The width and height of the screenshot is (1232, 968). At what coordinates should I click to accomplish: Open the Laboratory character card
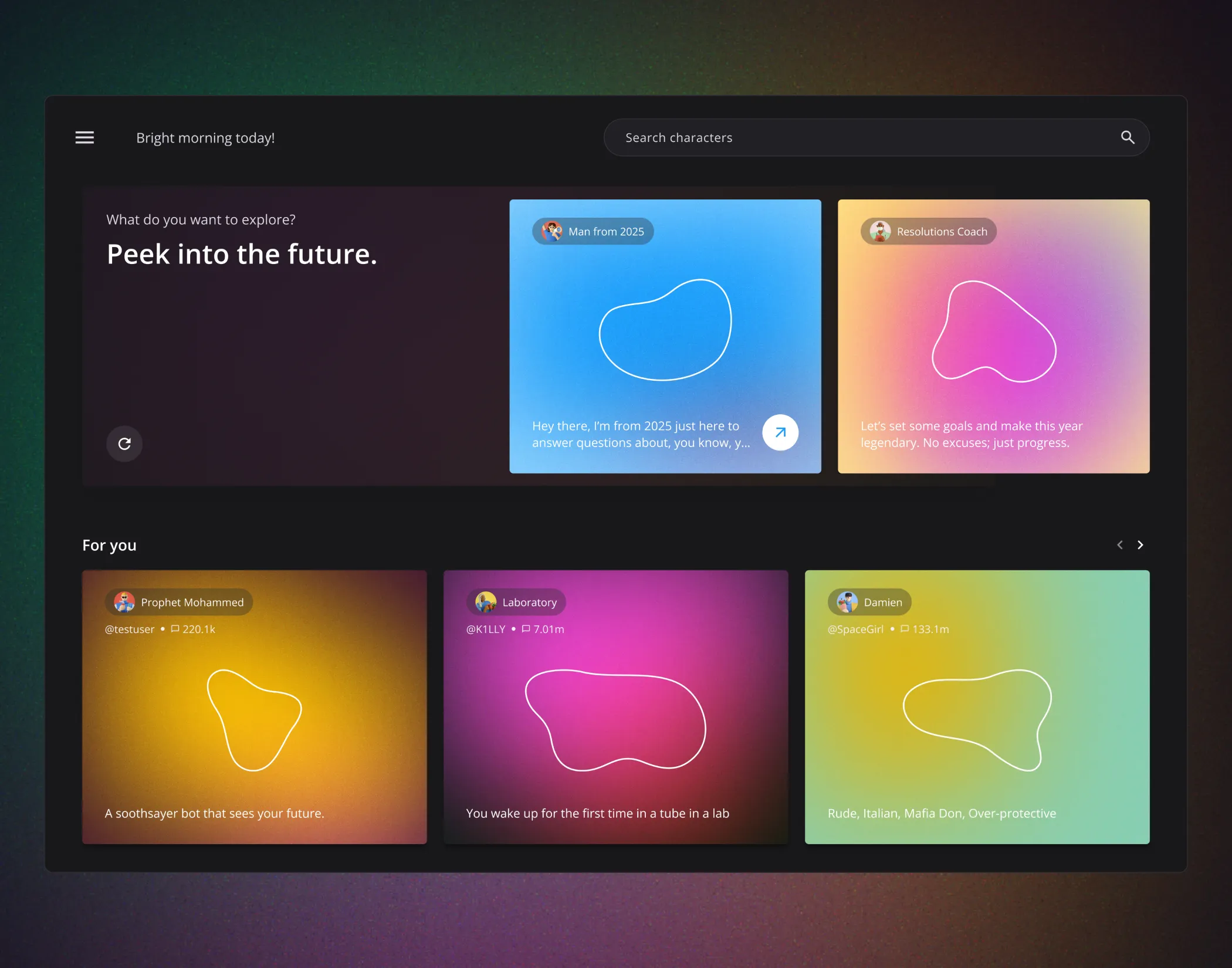(616, 722)
